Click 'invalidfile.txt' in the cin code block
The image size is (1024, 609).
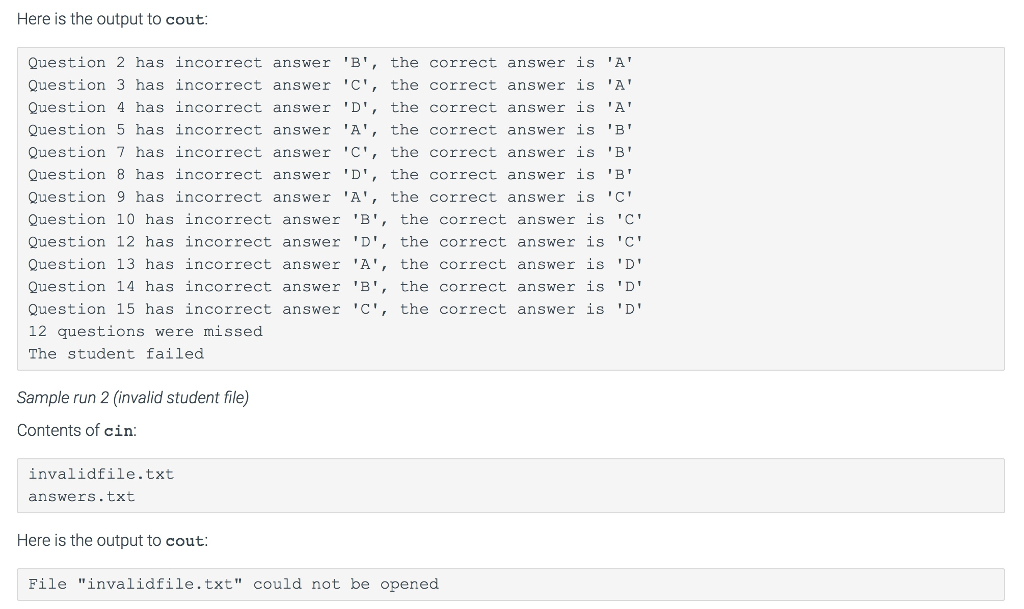(x=101, y=474)
